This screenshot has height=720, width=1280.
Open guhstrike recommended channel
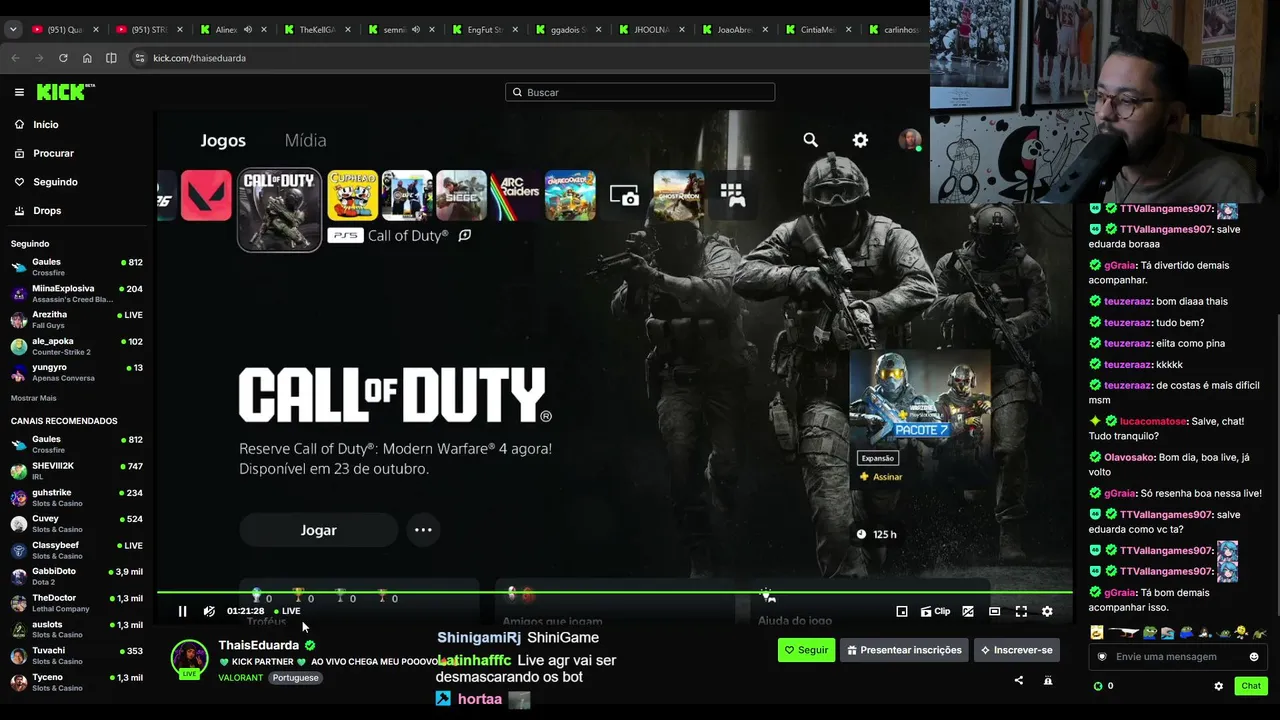[x=77, y=497]
